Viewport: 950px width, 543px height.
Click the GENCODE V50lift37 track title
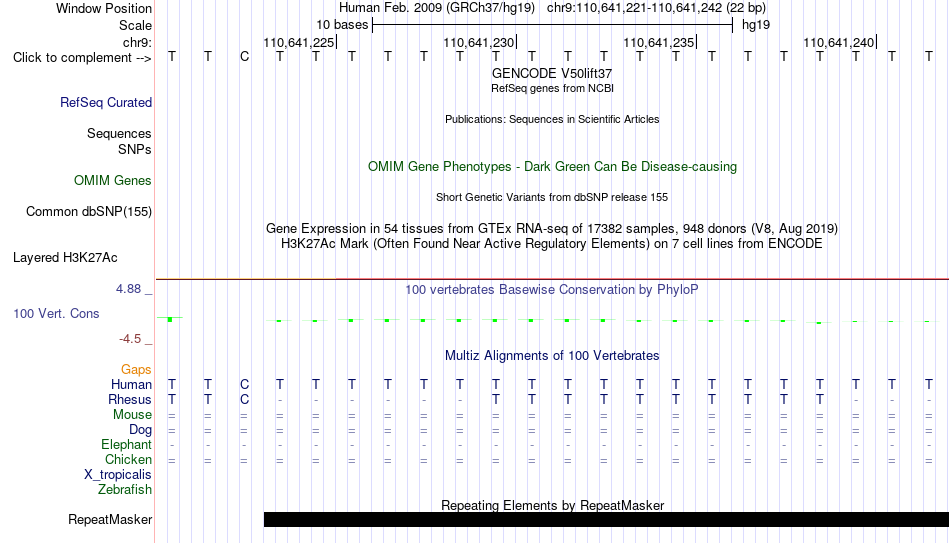point(552,73)
